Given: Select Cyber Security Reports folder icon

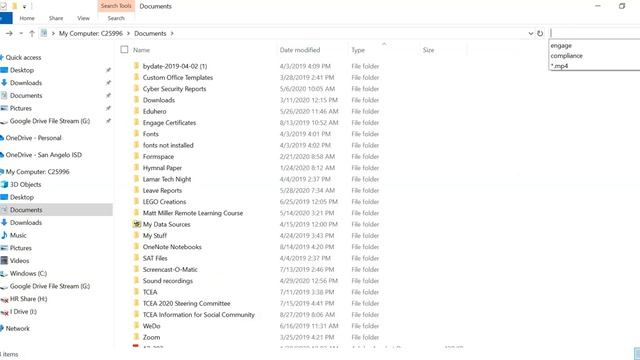Looking at the screenshot, I should click(136, 89).
